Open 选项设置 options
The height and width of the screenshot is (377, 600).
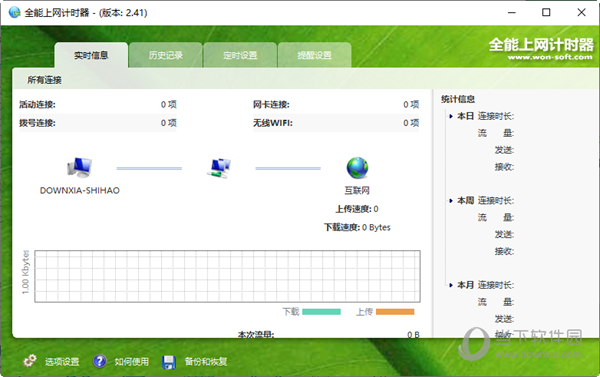[x=62, y=361]
